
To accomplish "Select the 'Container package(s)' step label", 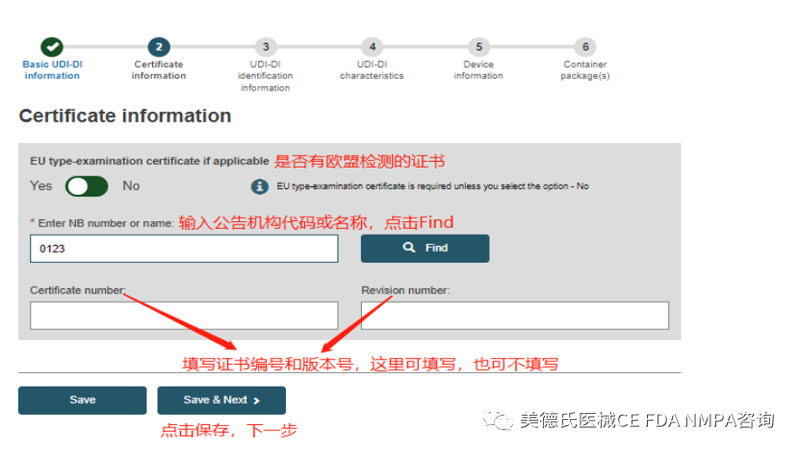I will coord(585,69).
